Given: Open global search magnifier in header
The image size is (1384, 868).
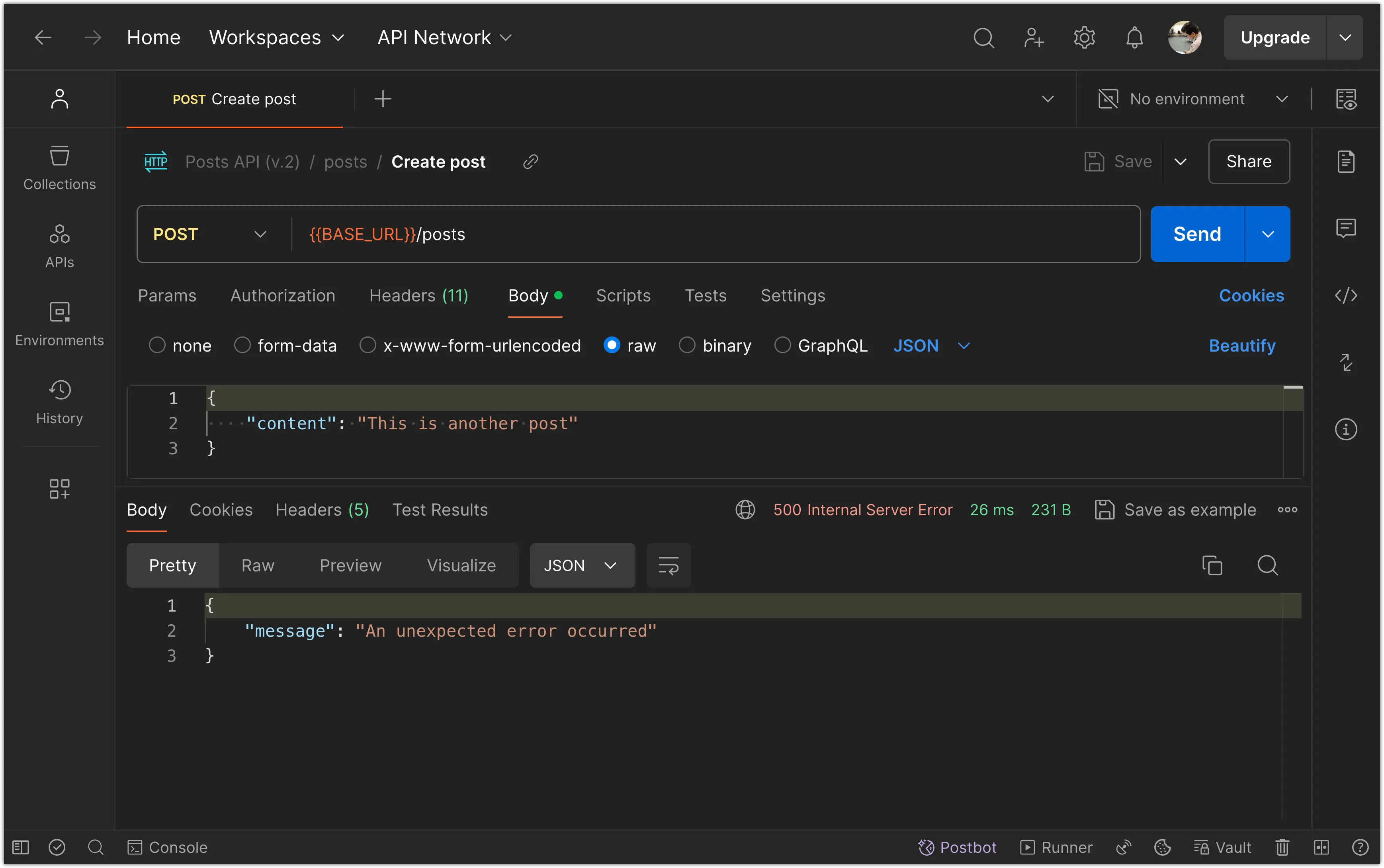Looking at the screenshot, I should 983,38.
